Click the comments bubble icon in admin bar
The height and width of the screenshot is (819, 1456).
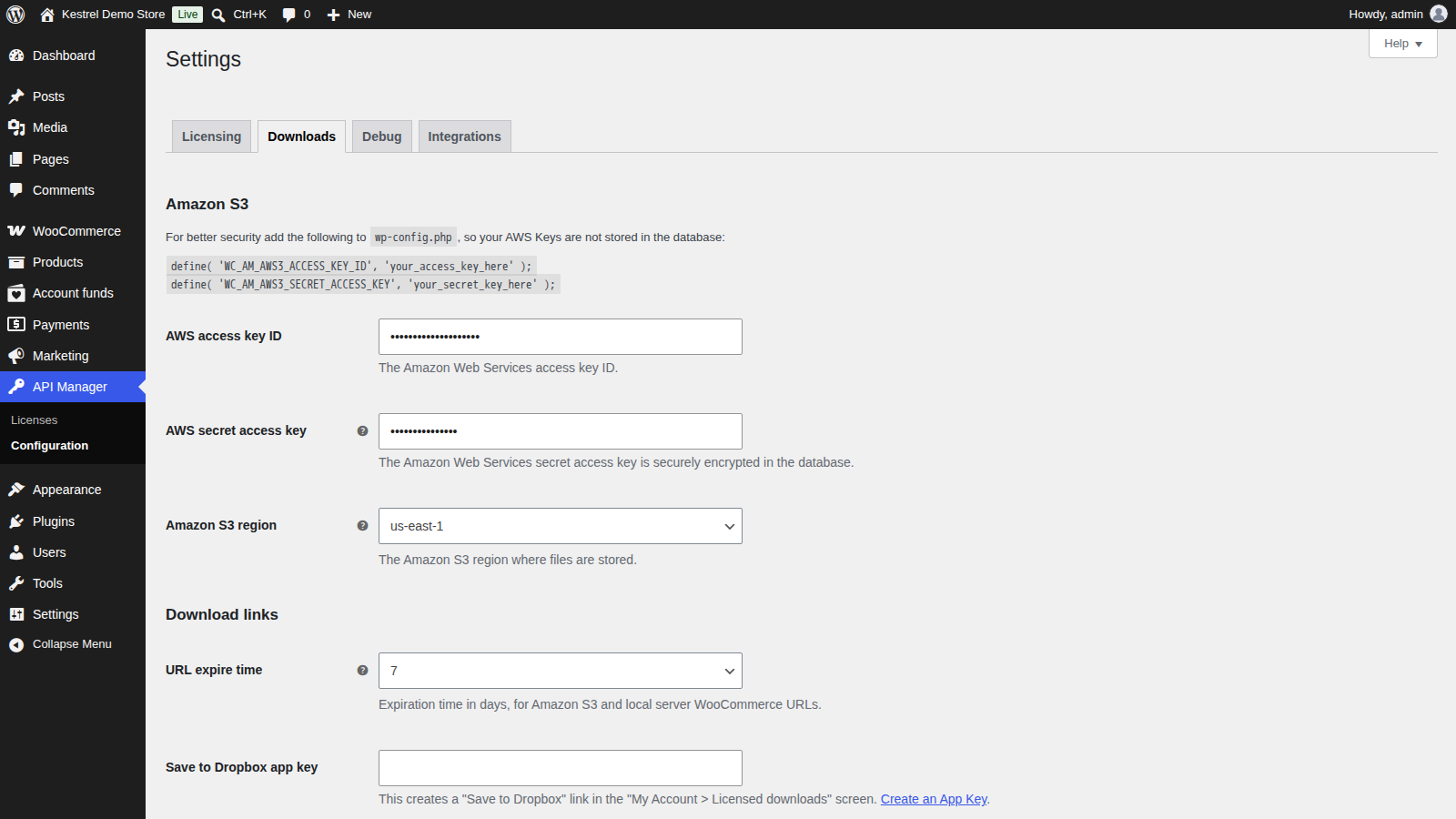(x=288, y=15)
